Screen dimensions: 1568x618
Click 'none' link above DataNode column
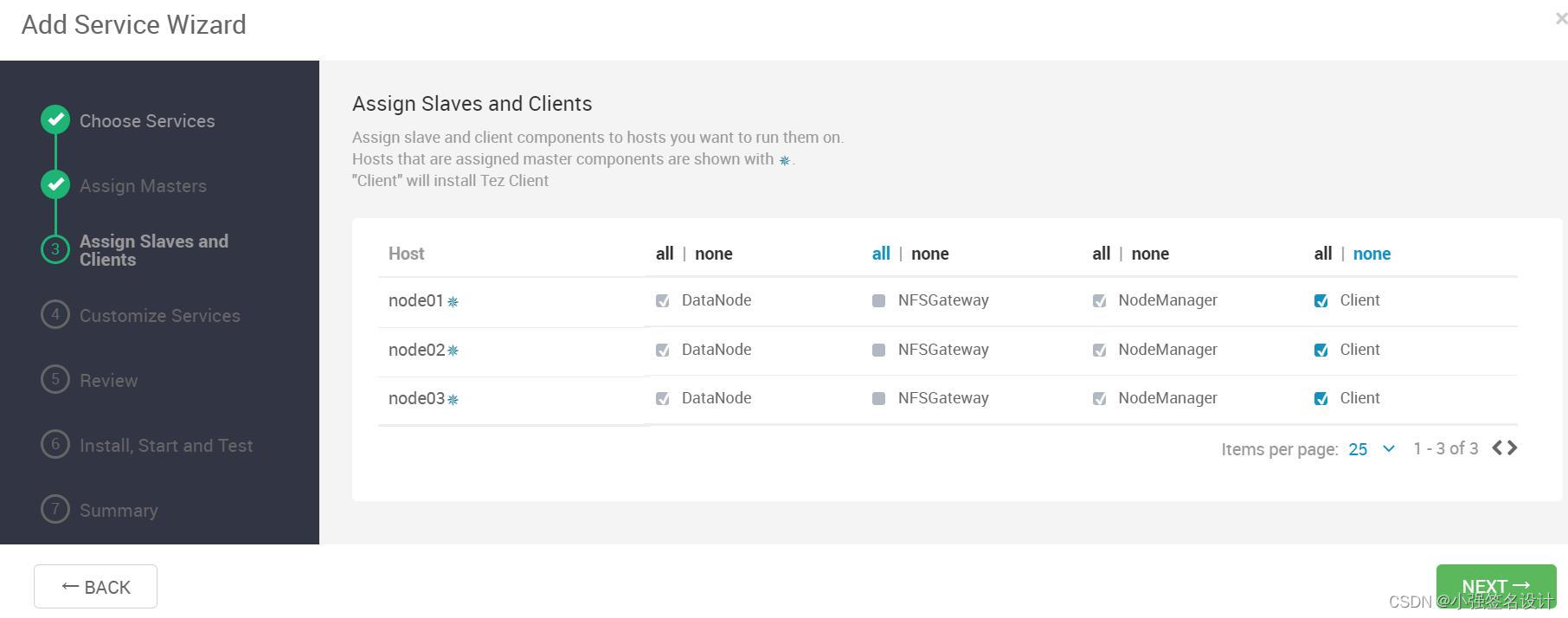[714, 254]
